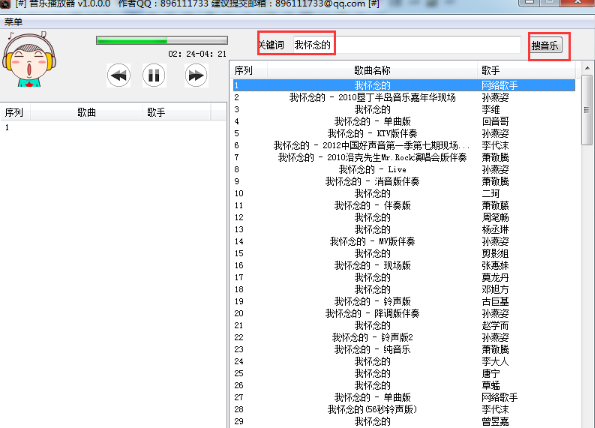The height and width of the screenshot is (428, 595).
Task: Select row 22 铃声版2 song
Action: 404,337
